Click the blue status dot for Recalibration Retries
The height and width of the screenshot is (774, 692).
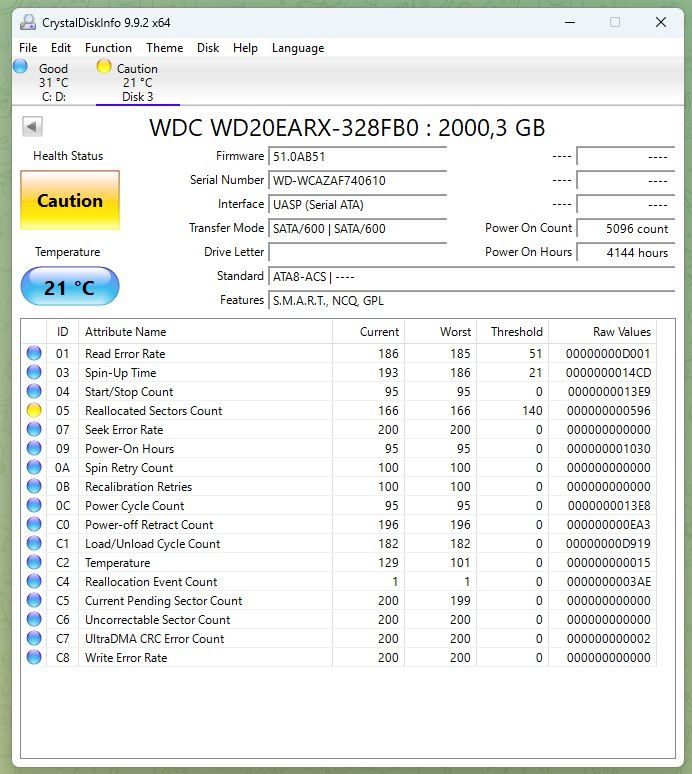[x=34, y=486]
